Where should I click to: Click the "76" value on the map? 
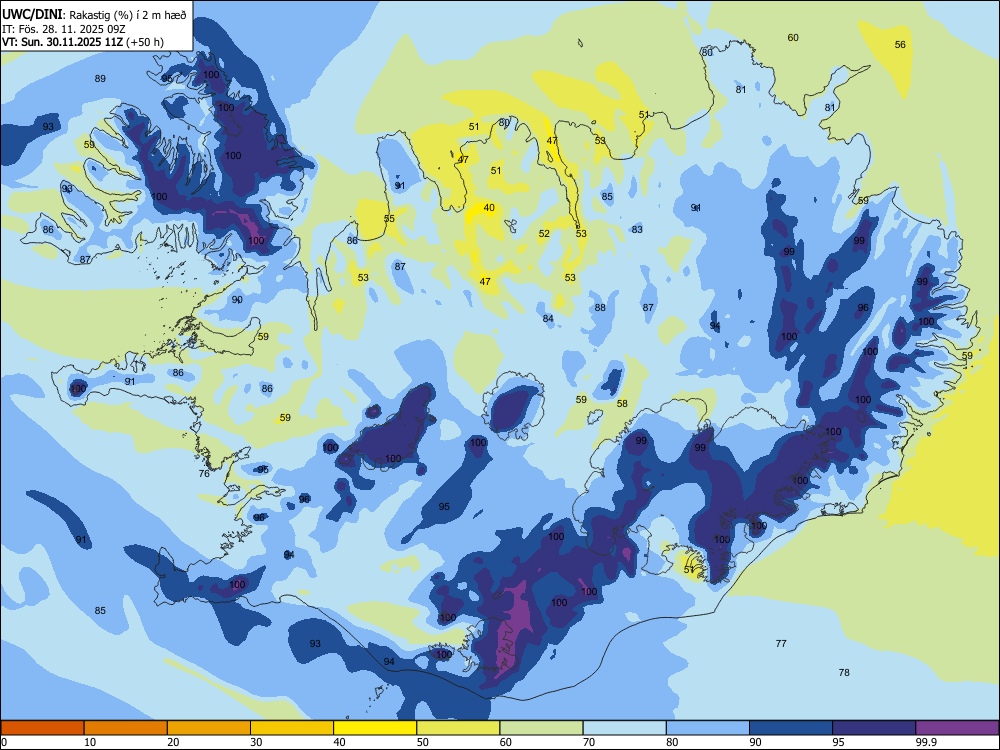[204, 473]
